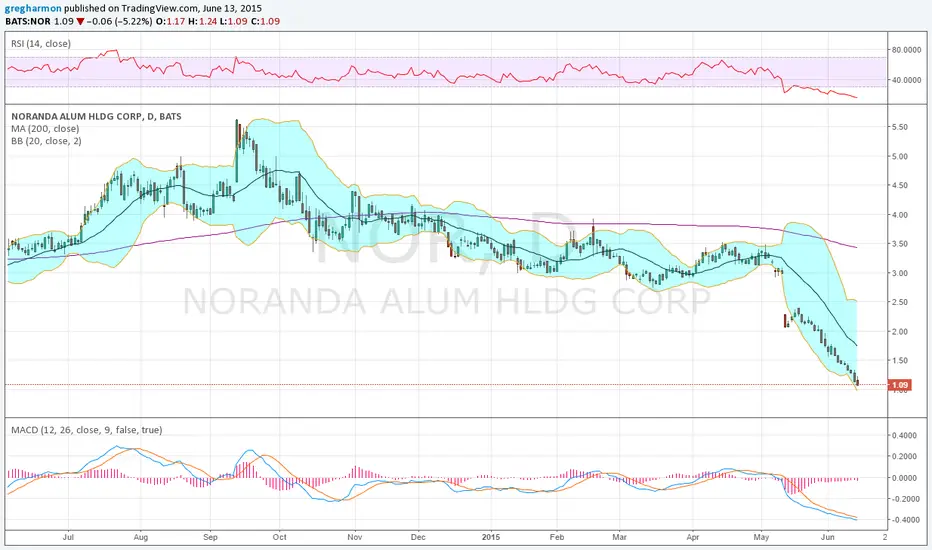
Task: Click the 0.2000 MACD axis label
Action: tap(905, 457)
